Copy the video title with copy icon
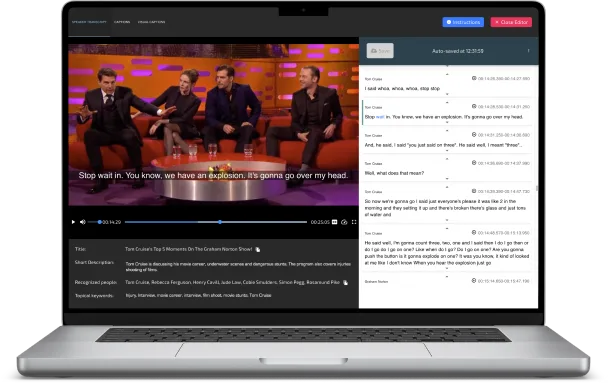 (258, 249)
